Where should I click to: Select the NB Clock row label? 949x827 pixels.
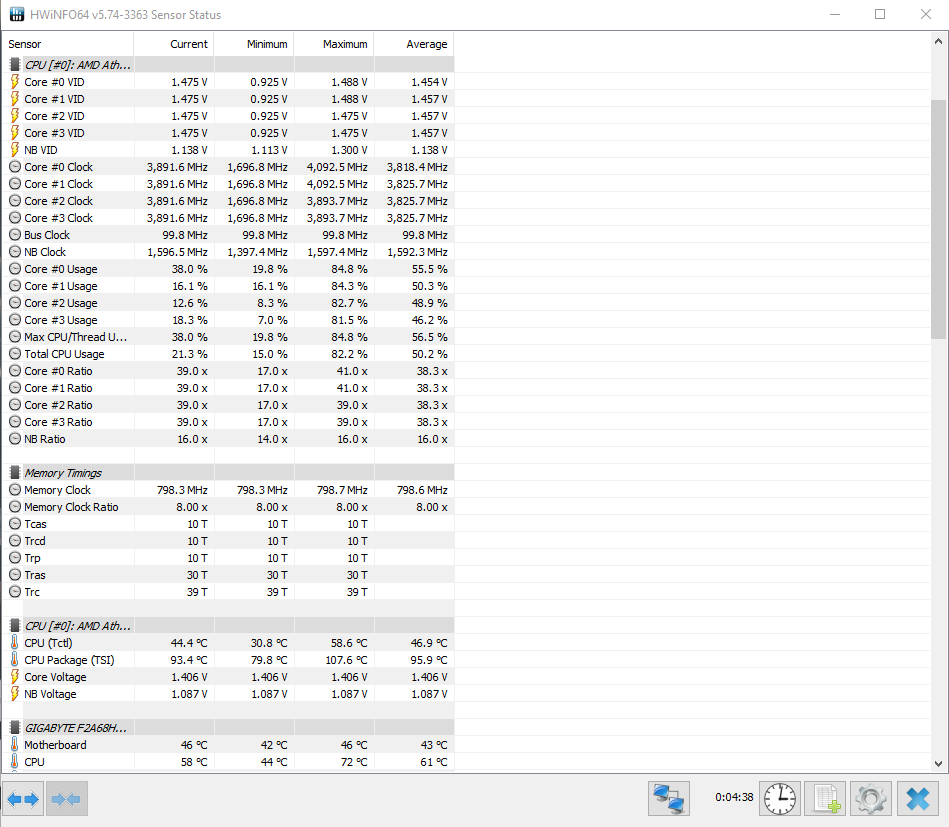tap(45, 252)
